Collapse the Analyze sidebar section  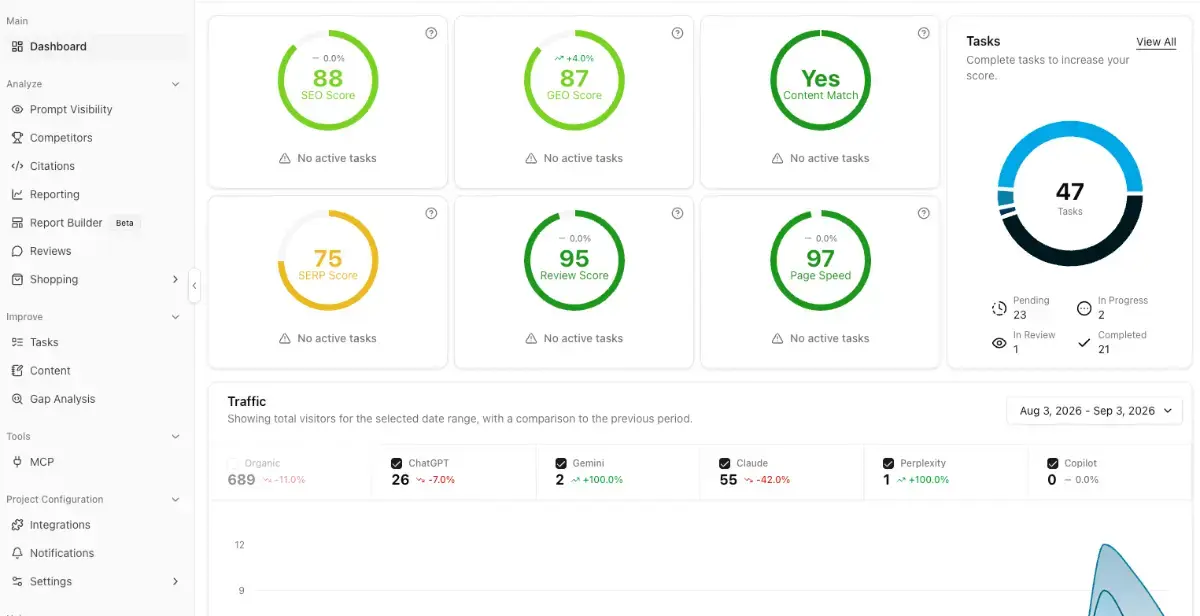tap(175, 85)
